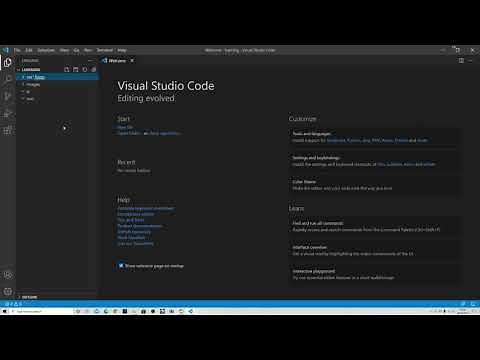
Task: Open the Explorer view in activity bar
Action: [x=8, y=62]
